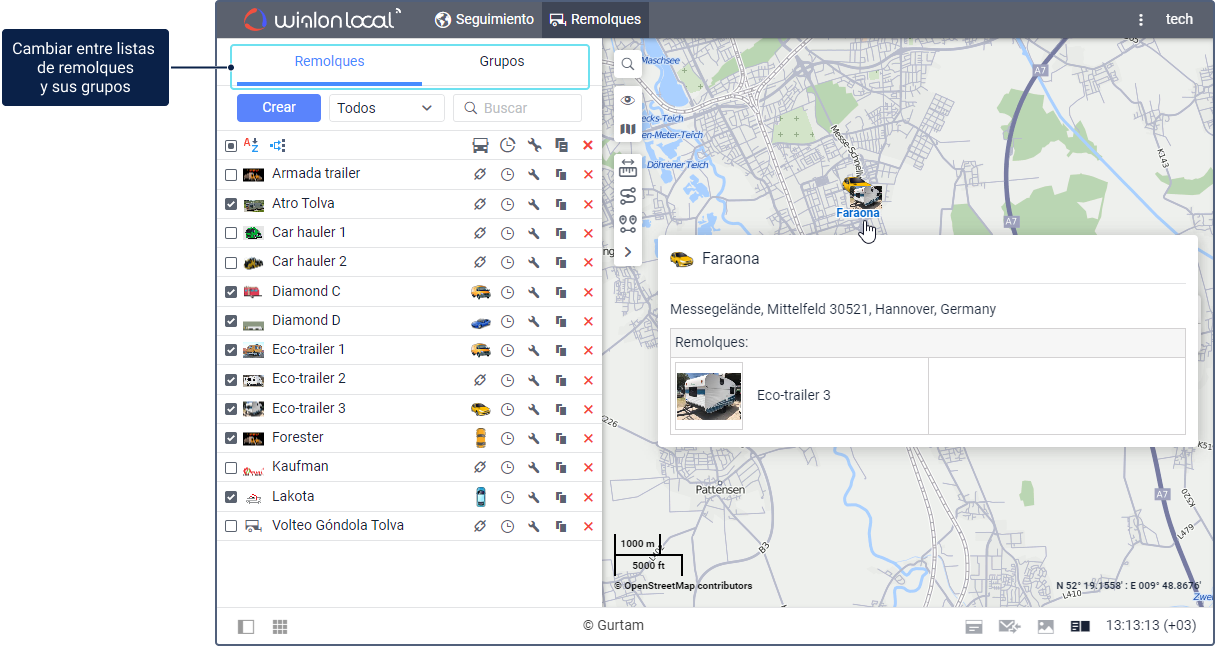Select the routing tool on map
Viewport: 1215px width, 646px height.
pos(628,196)
